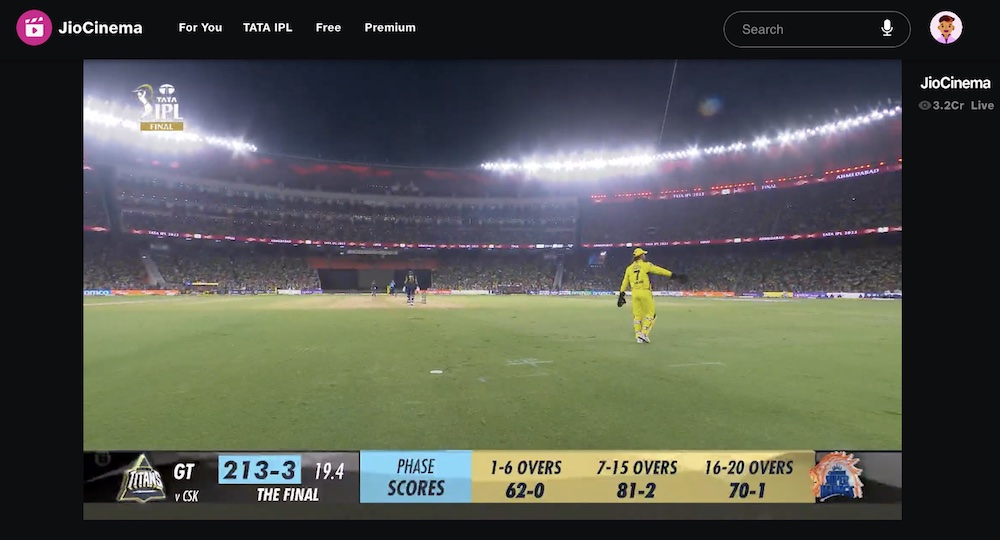The width and height of the screenshot is (1000, 540).
Task: Select the Chennai Super Kings logo on scoreboard
Action: [837, 477]
